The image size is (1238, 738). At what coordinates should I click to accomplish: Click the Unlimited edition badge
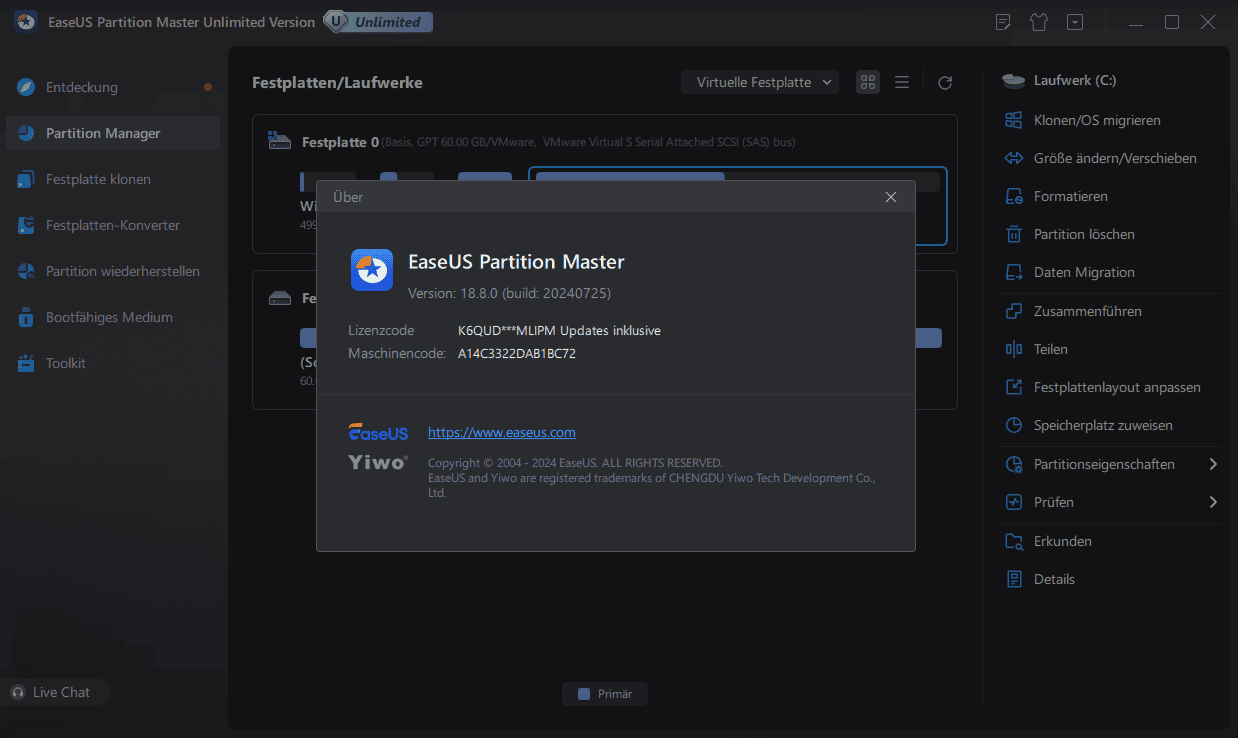pyautogui.click(x=379, y=22)
